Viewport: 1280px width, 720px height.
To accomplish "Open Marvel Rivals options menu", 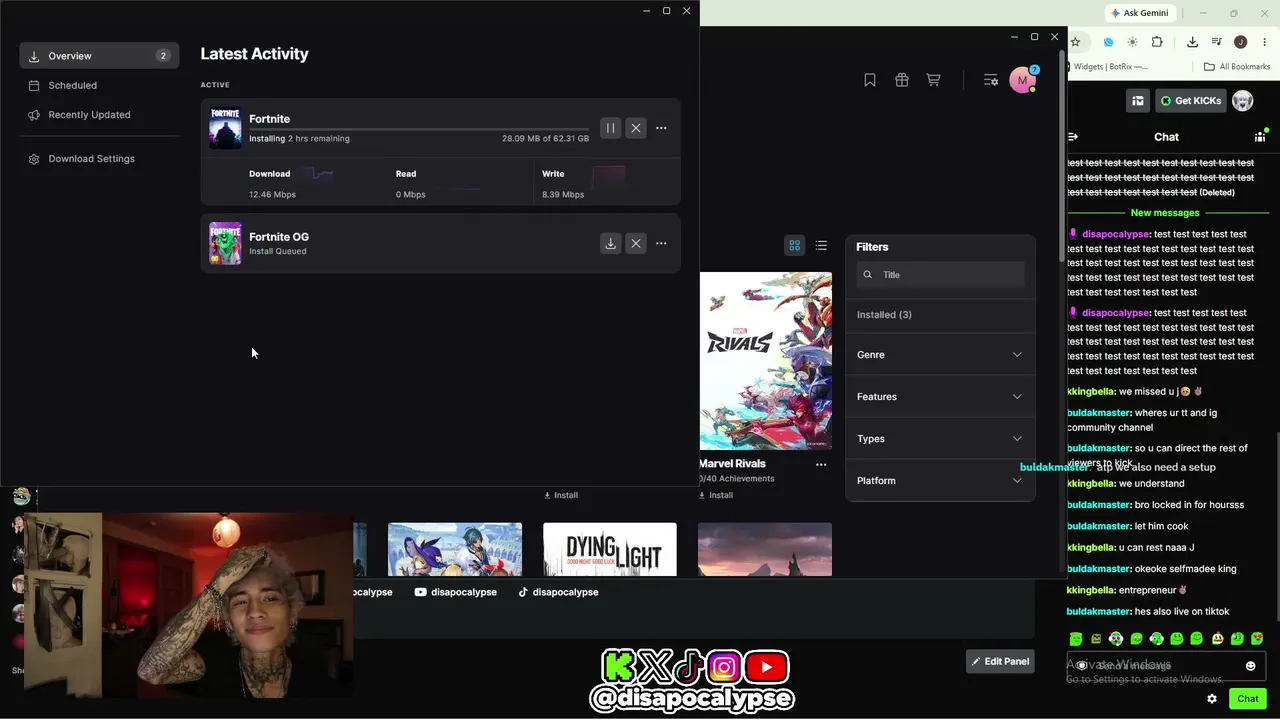I will coord(821,464).
